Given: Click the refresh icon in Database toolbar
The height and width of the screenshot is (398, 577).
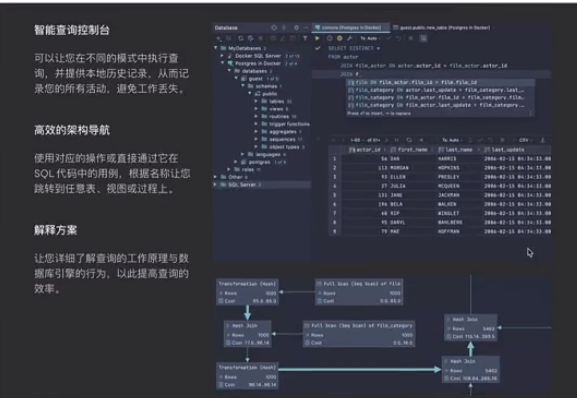Looking at the screenshot, I should click(241, 38).
